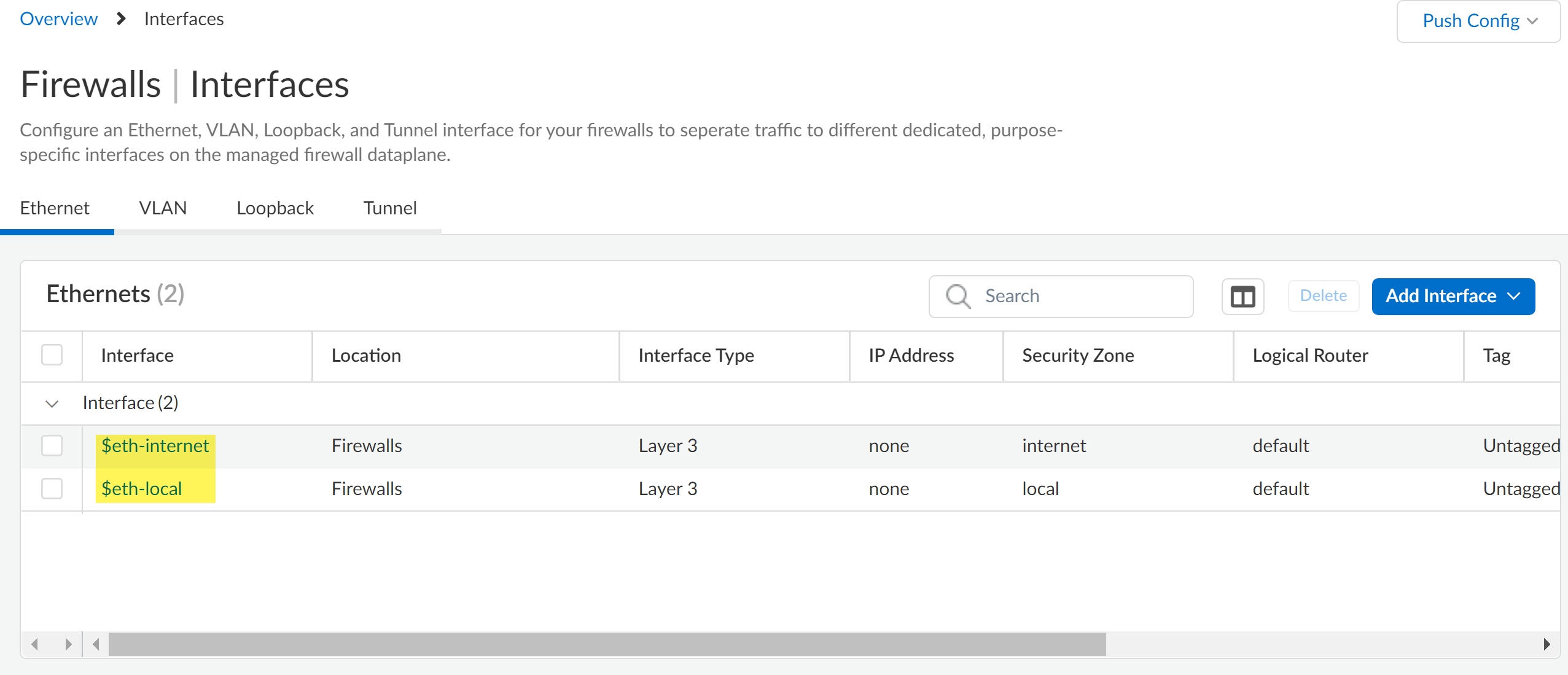This screenshot has height=675, width=1568.
Task: Click the search magnifier icon
Action: click(958, 296)
